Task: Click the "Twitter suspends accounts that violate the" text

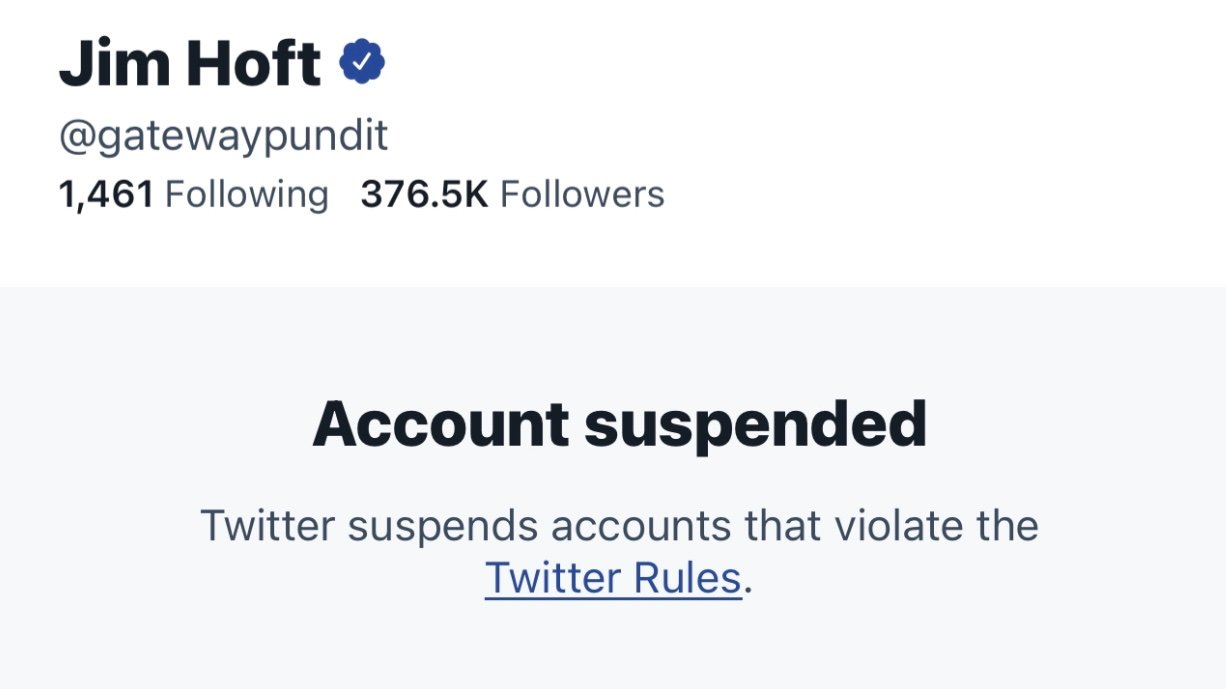Action: click(x=619, y=525)
